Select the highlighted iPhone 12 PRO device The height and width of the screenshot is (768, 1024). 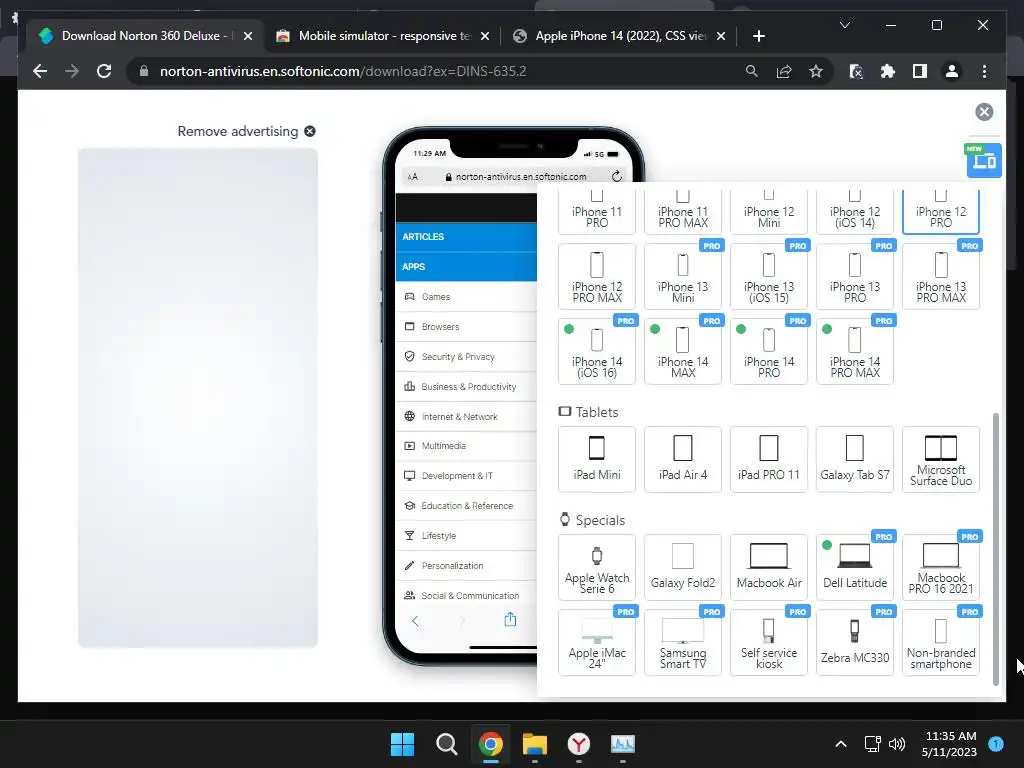(x=940, y=212)
